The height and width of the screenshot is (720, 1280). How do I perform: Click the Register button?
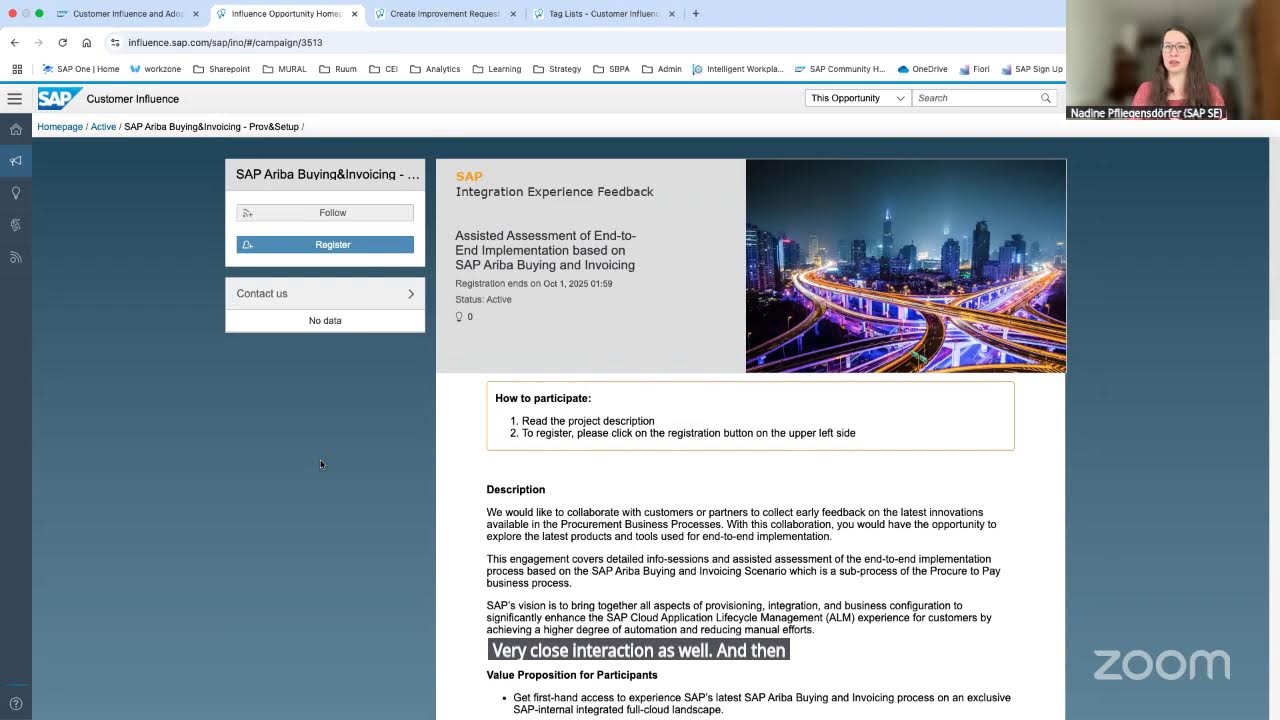(325, 245)
